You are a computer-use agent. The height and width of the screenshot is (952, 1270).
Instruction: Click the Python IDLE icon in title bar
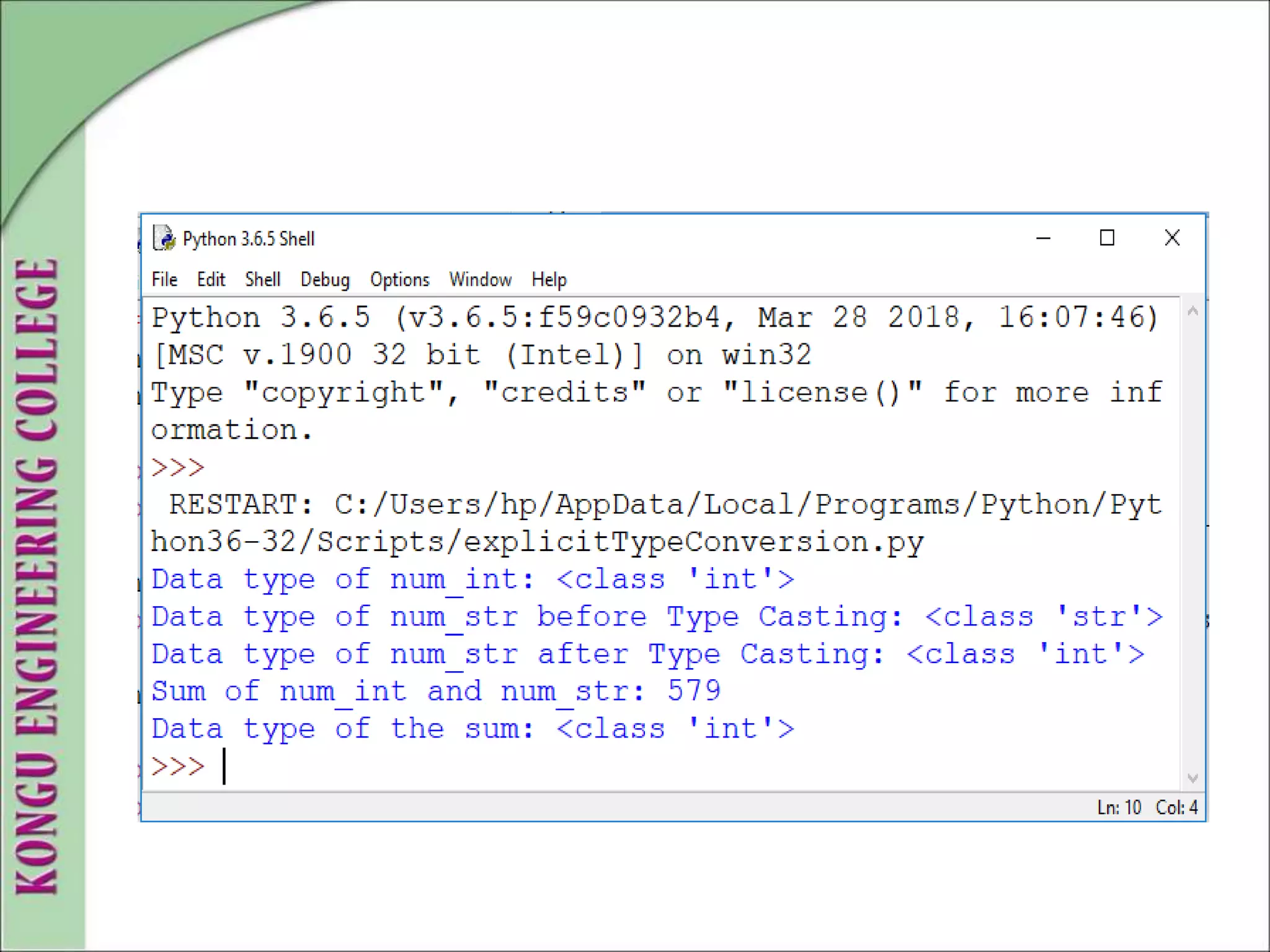(164, 239)
